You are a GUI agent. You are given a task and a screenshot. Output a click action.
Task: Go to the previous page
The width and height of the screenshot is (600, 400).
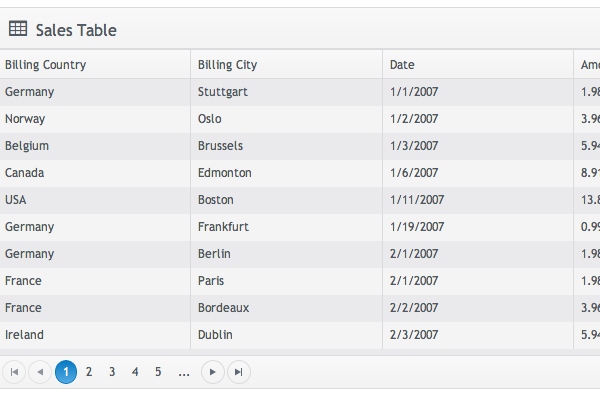[39, 372]
